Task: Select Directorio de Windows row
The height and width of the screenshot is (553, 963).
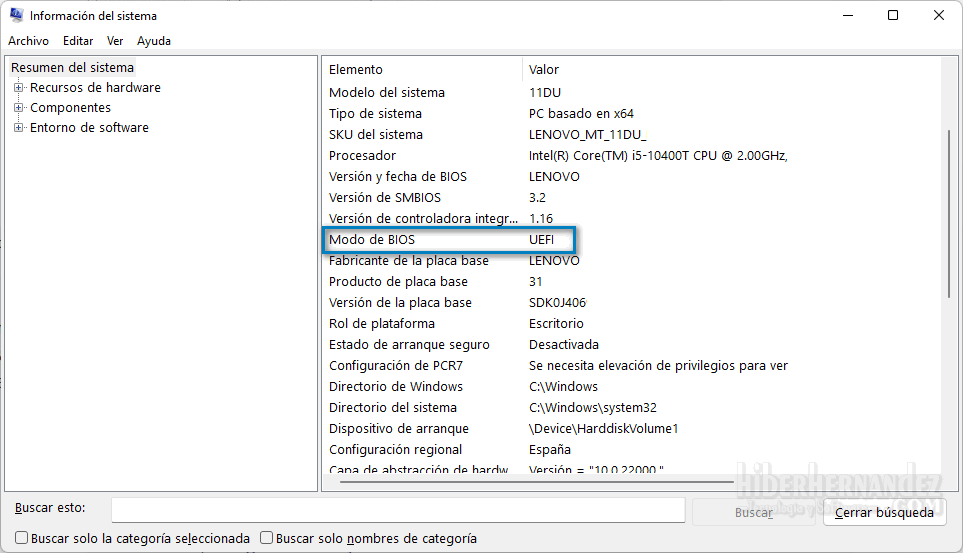Action: [x=631, y=386]
